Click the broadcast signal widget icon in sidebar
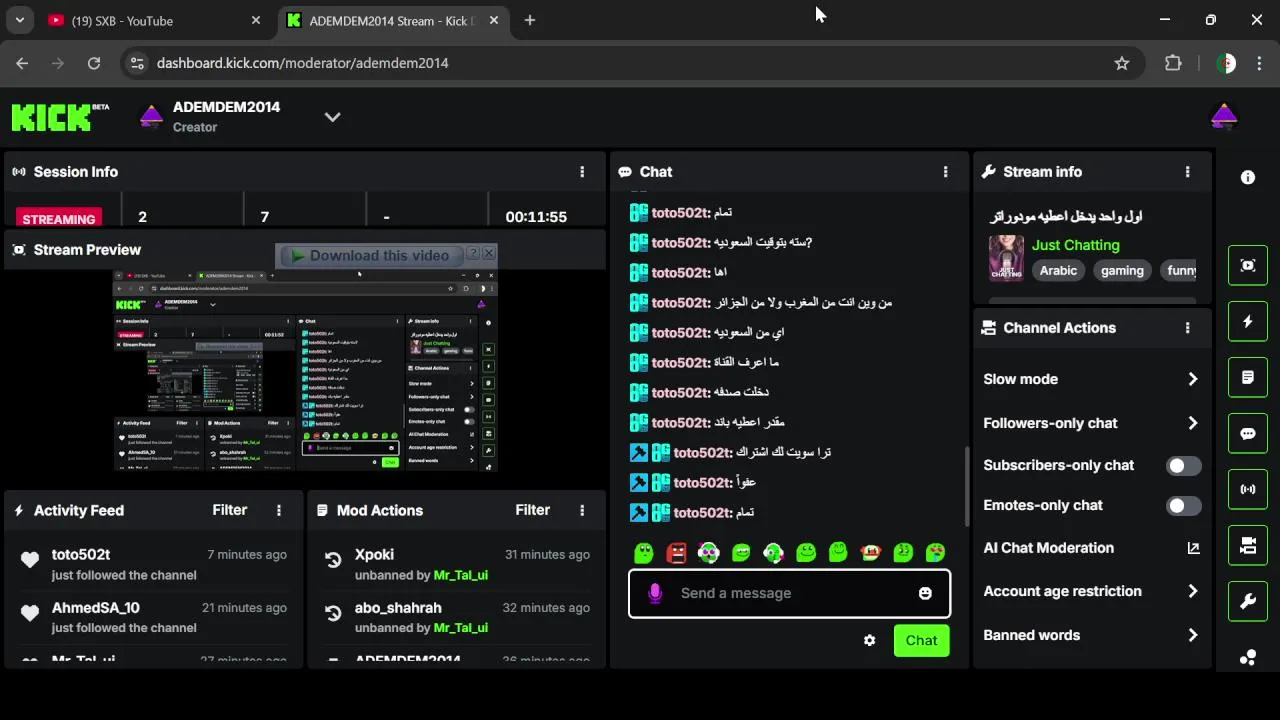Screen dimensions: 1280x720 tap(1247, 489)
